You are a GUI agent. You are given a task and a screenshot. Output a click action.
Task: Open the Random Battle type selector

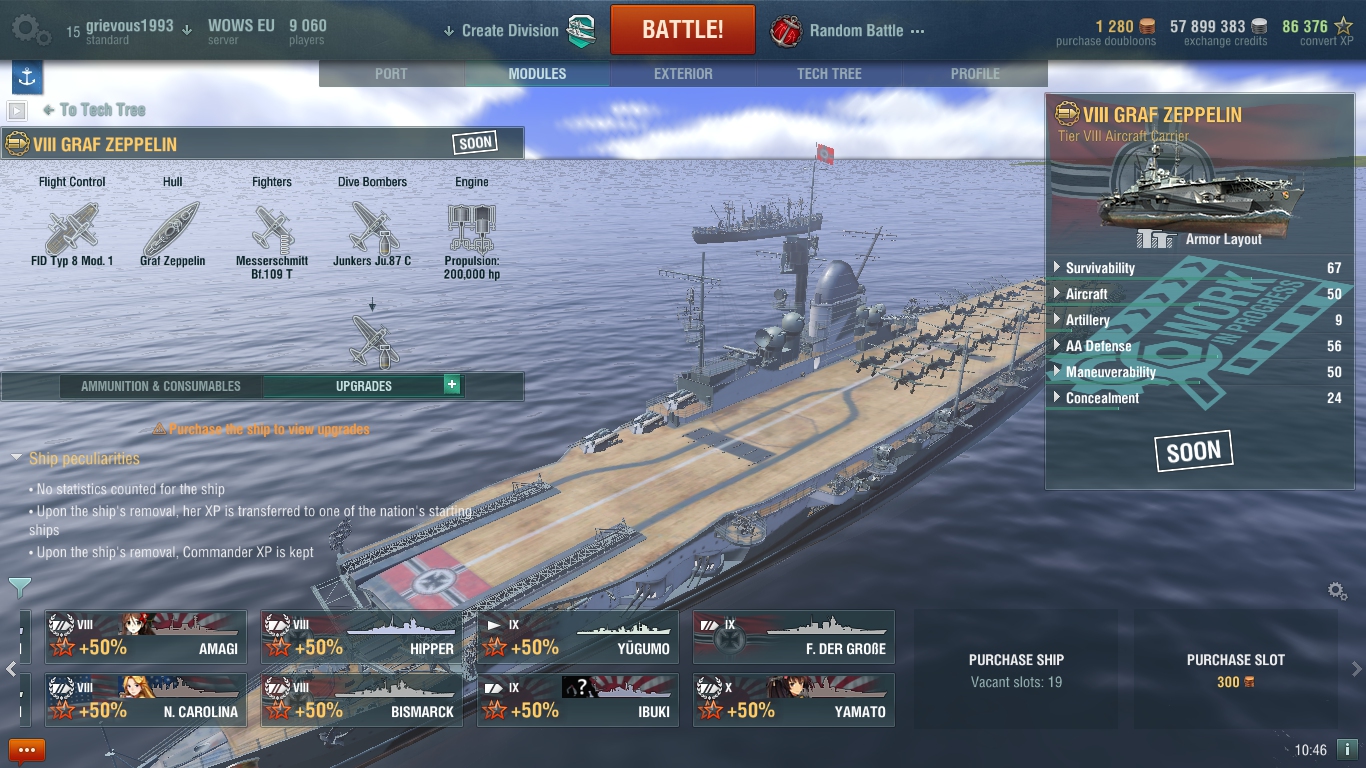click(848, 31)
